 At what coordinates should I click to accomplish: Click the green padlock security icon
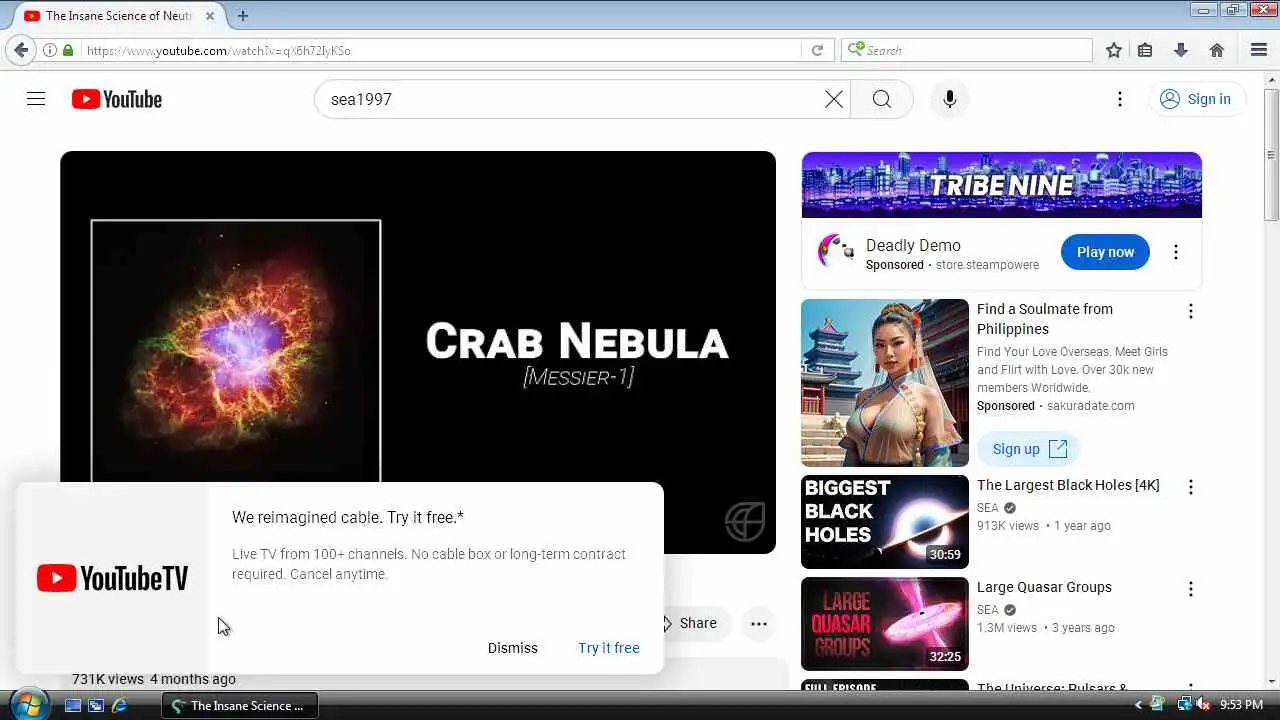[x=68, y=50]
